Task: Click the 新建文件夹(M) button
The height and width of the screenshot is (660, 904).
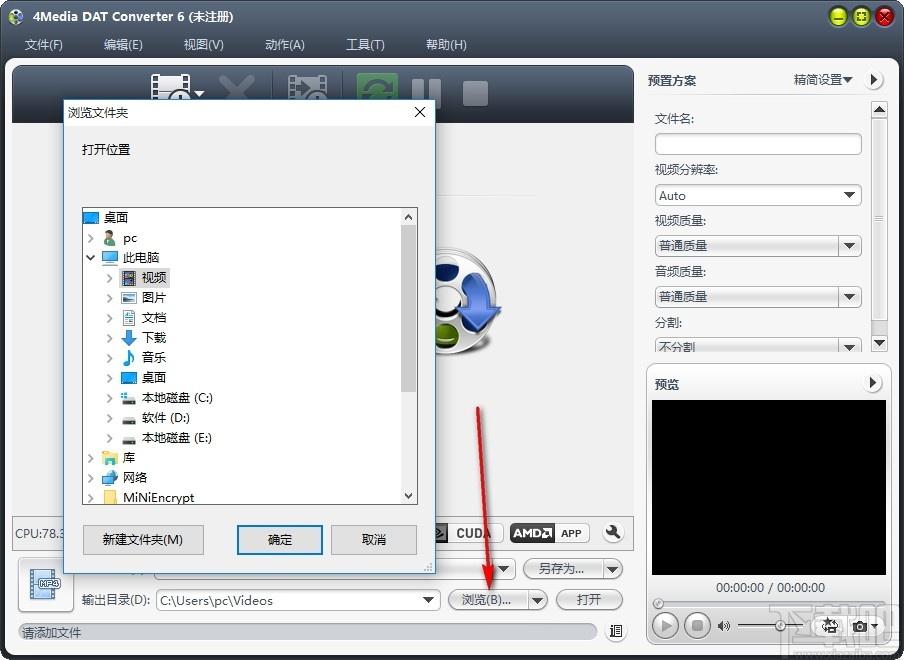Action: (144, 539)
